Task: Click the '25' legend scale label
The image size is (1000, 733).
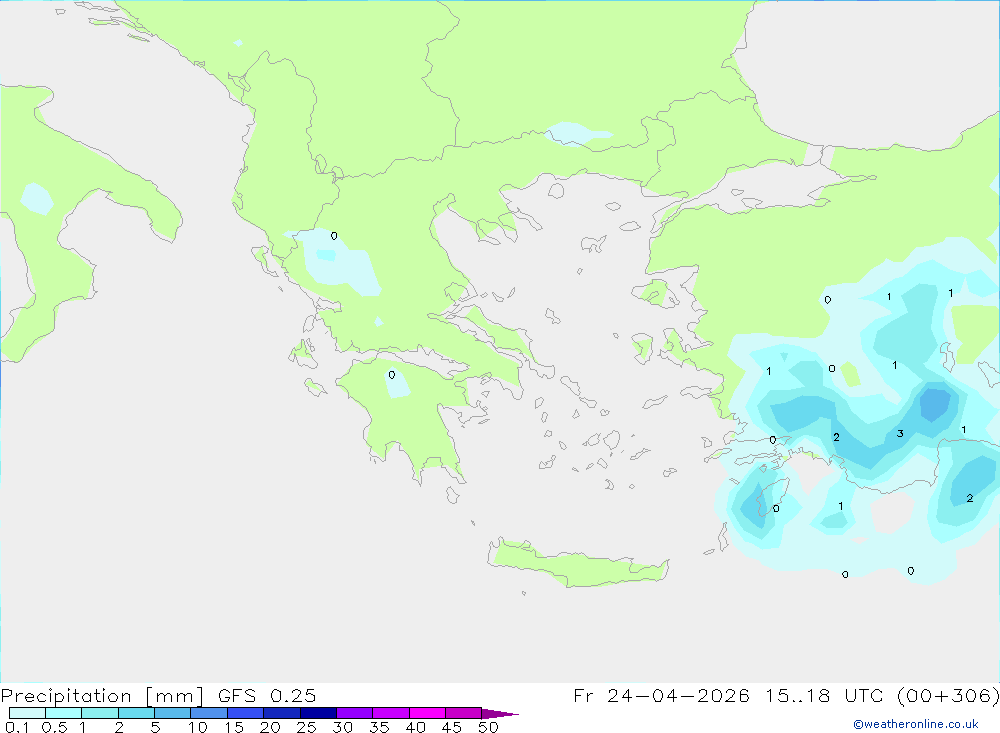Action: click(306, 727)
